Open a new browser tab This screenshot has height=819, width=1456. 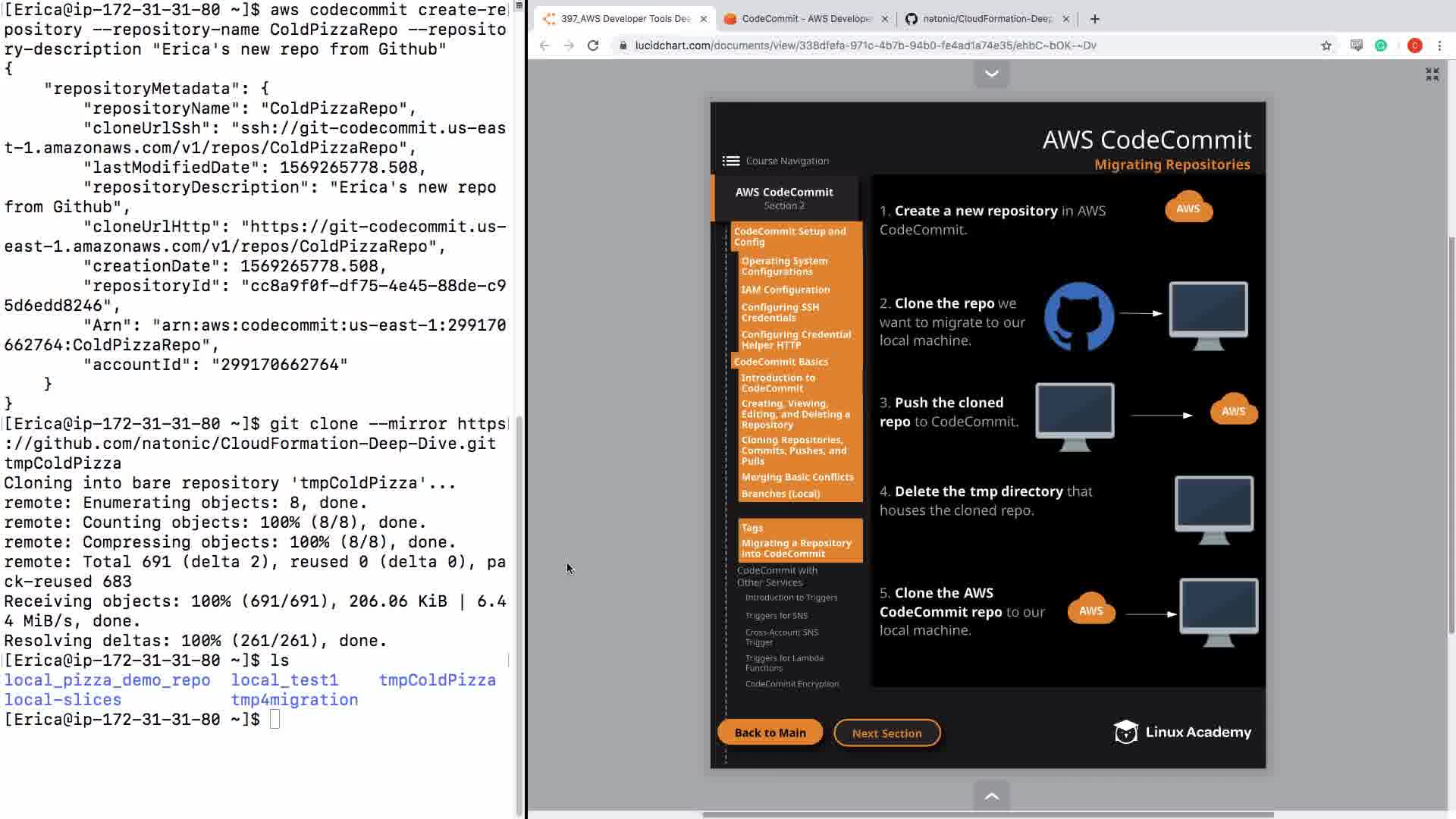(1094, 19)
